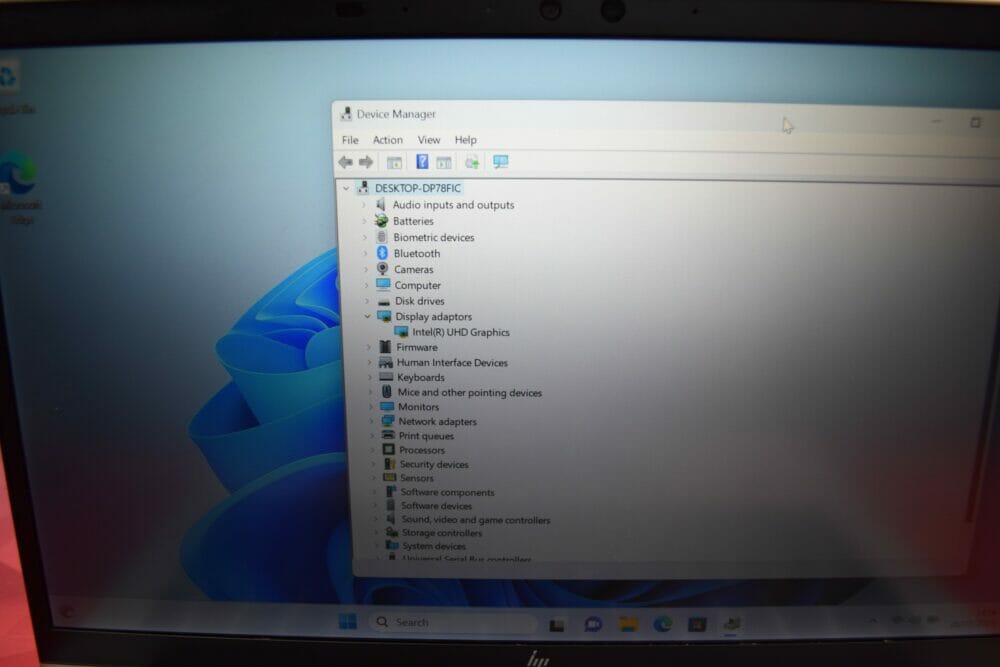Screen dimensions: 1000x667
Task: Select Sound, video and game controllers
Action: coord(476,520)
